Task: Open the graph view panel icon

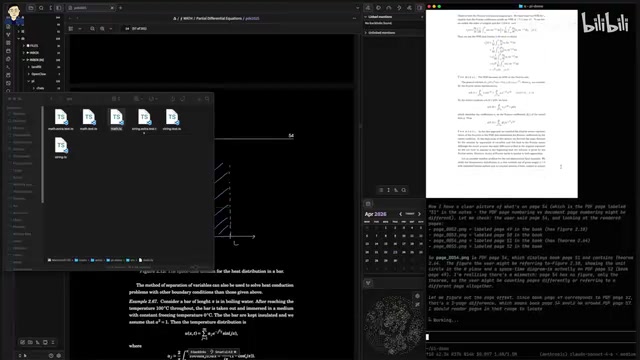Action: (368, 283)
